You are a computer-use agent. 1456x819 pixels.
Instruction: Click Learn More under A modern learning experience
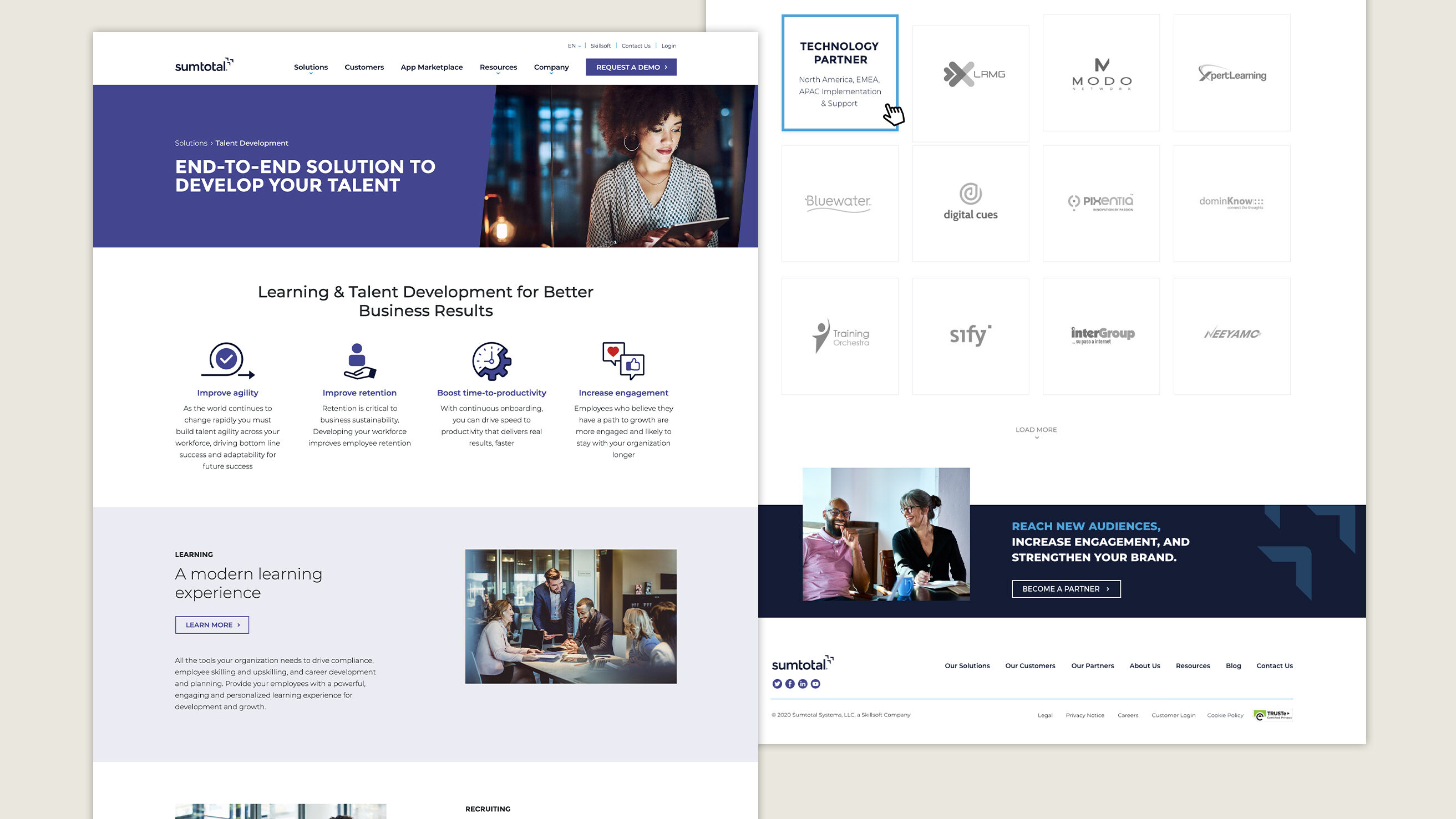212,624
